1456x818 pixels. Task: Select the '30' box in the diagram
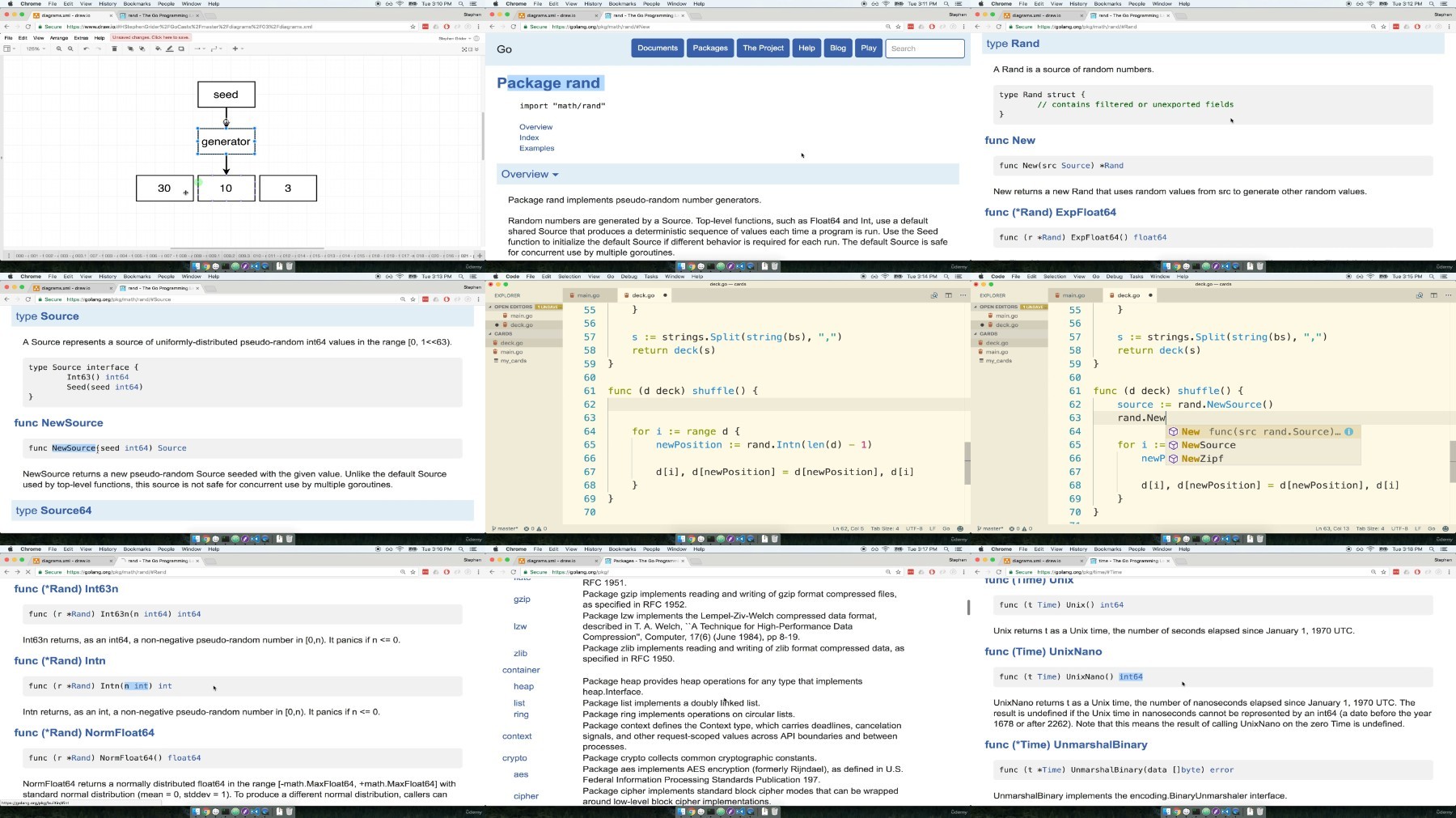164,189
